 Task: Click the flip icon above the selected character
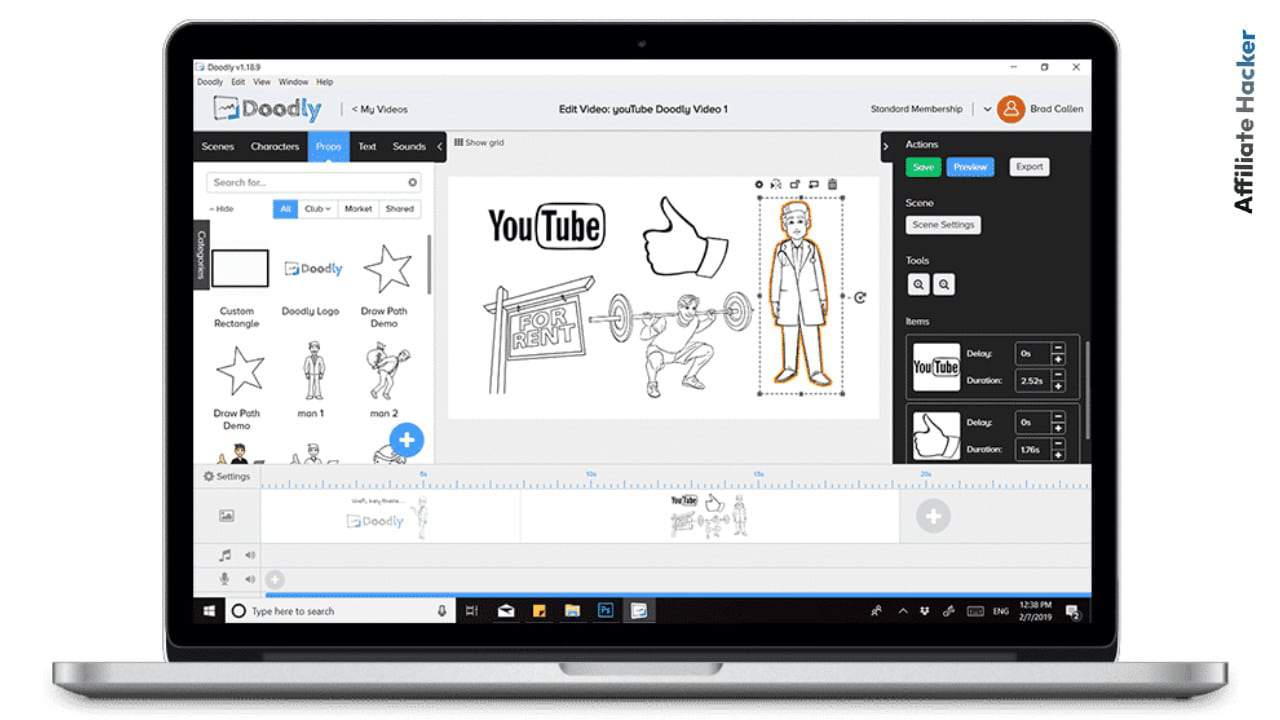pos(776,184)
